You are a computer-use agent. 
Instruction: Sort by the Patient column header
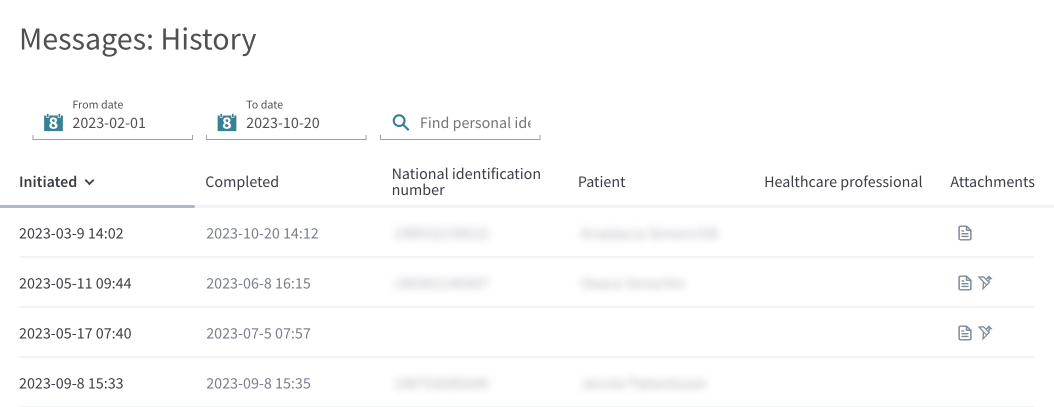602,182
